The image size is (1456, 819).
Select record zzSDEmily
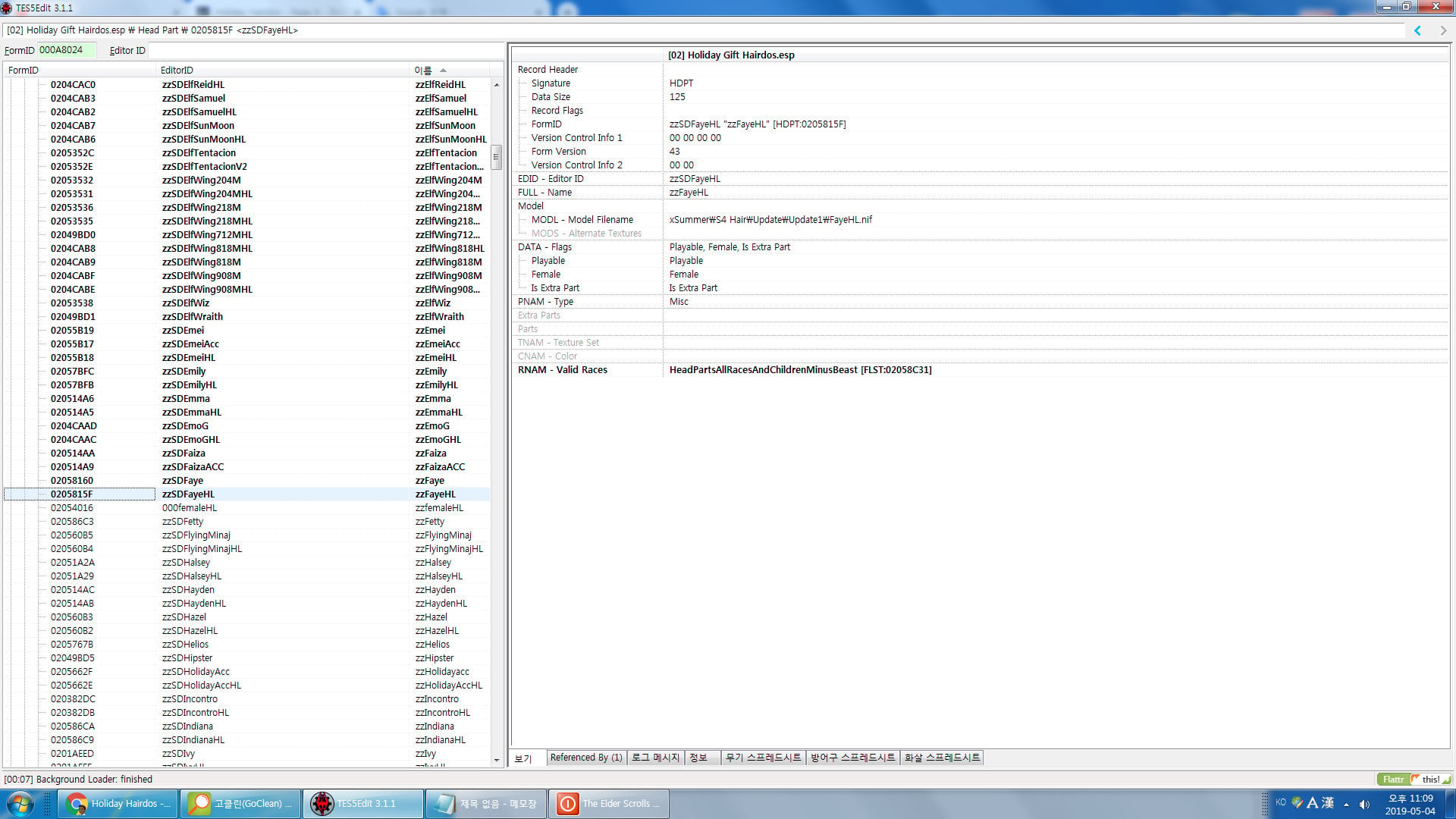click(x=246, y=371)
